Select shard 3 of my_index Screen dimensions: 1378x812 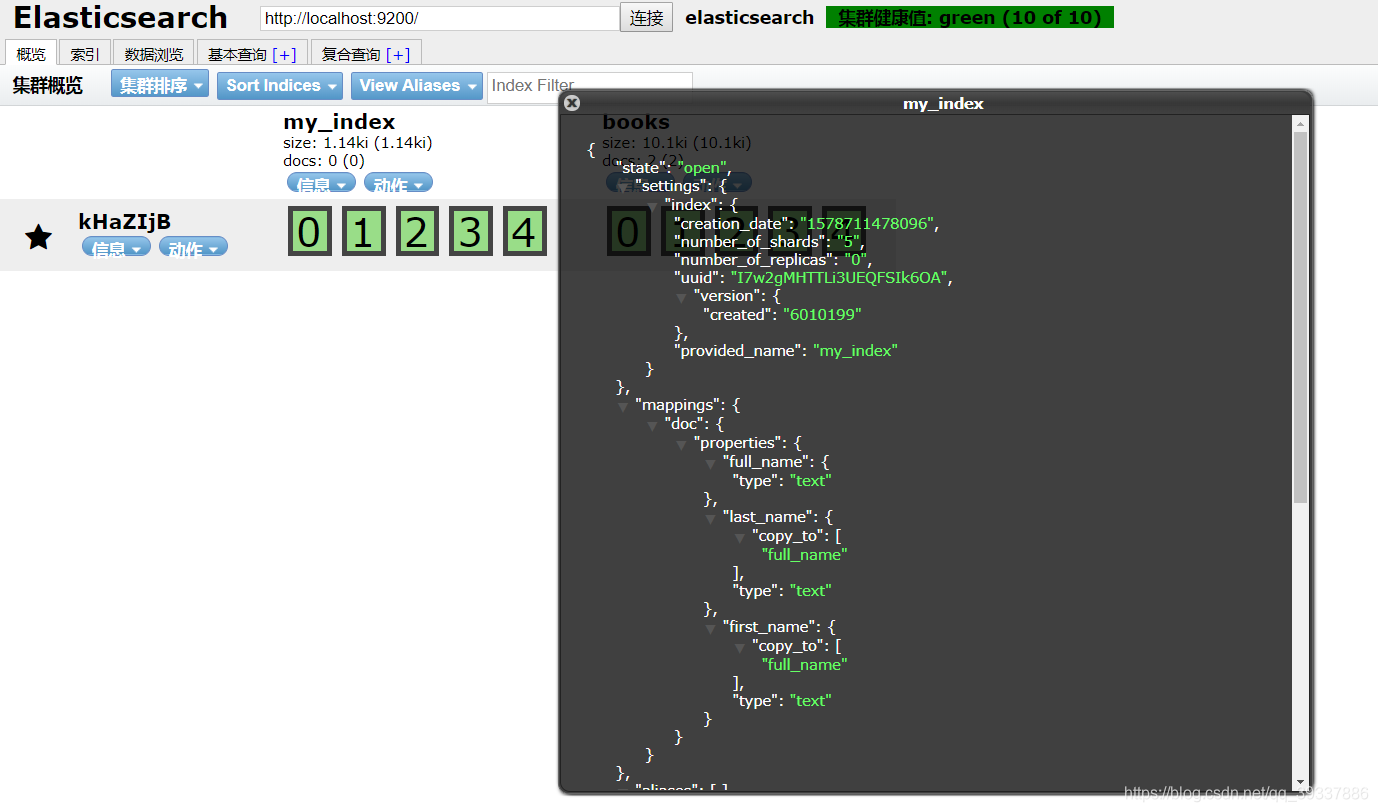click(x=471, y=231)
